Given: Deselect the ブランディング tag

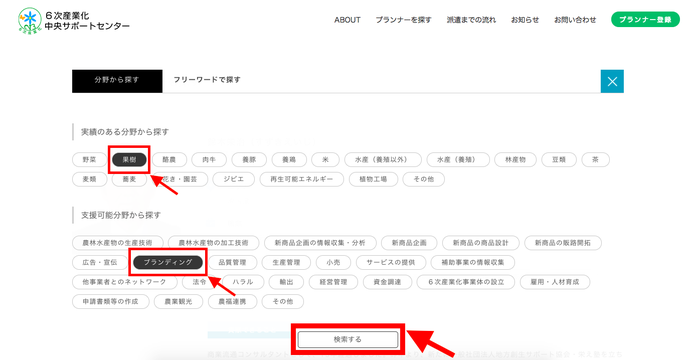Looking at the screenshot, I should [x=168, y=262].
